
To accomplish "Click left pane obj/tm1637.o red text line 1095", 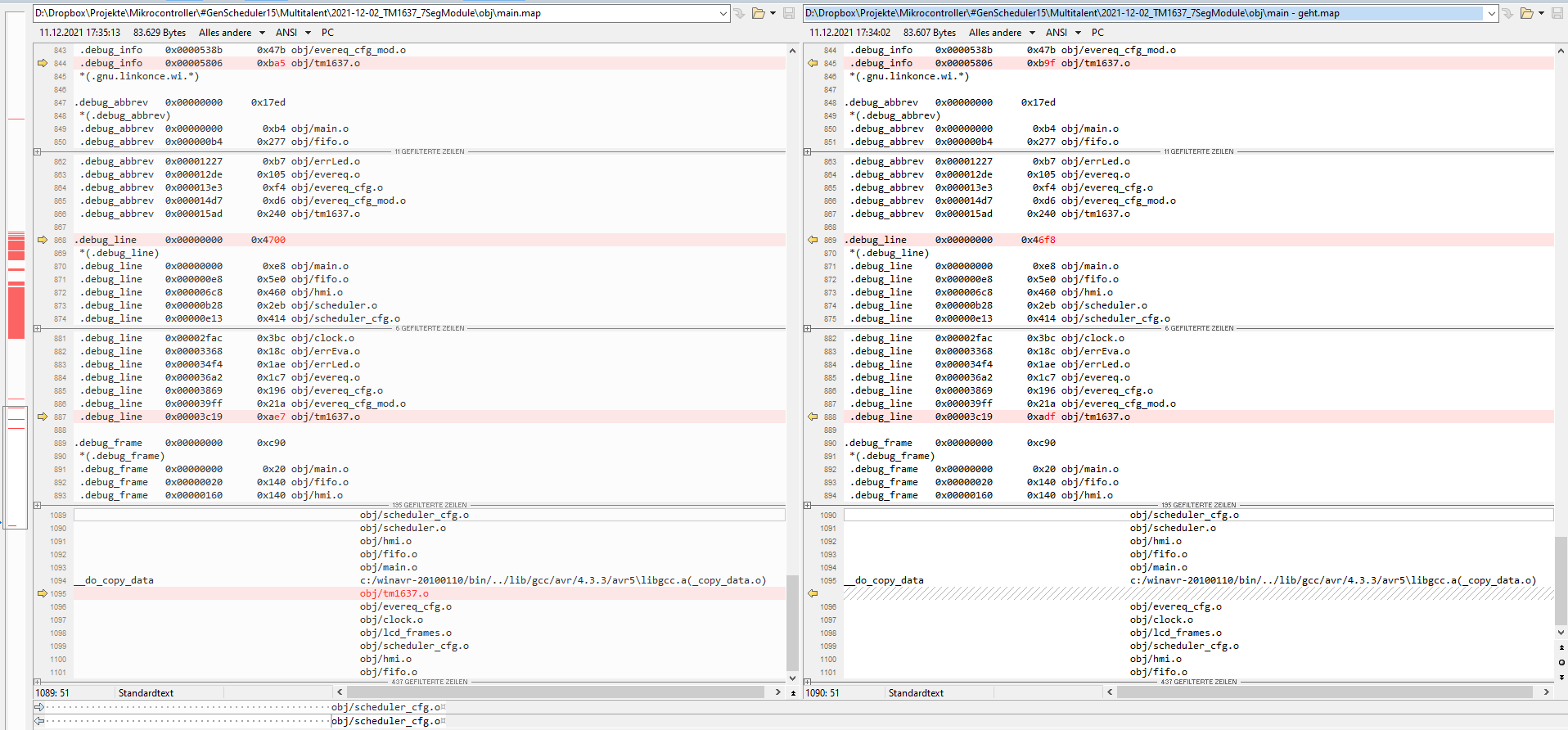I will click(x=394, y=593).
